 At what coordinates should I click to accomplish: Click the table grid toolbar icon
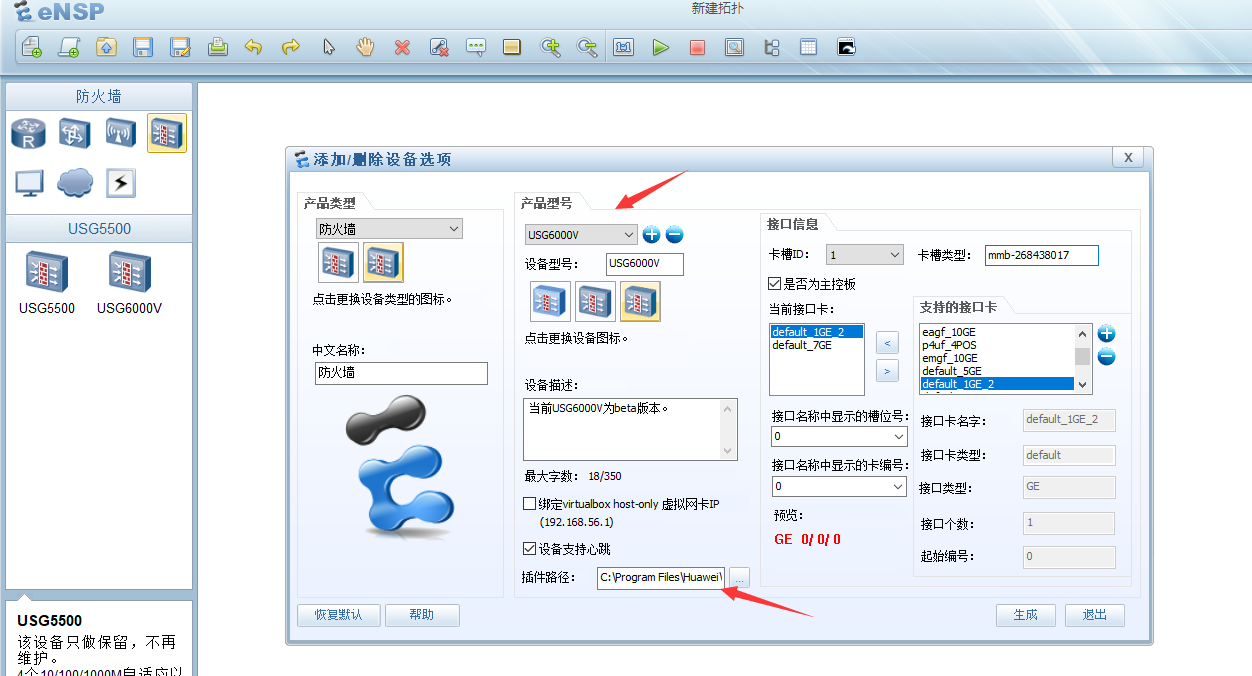(808, 47)
